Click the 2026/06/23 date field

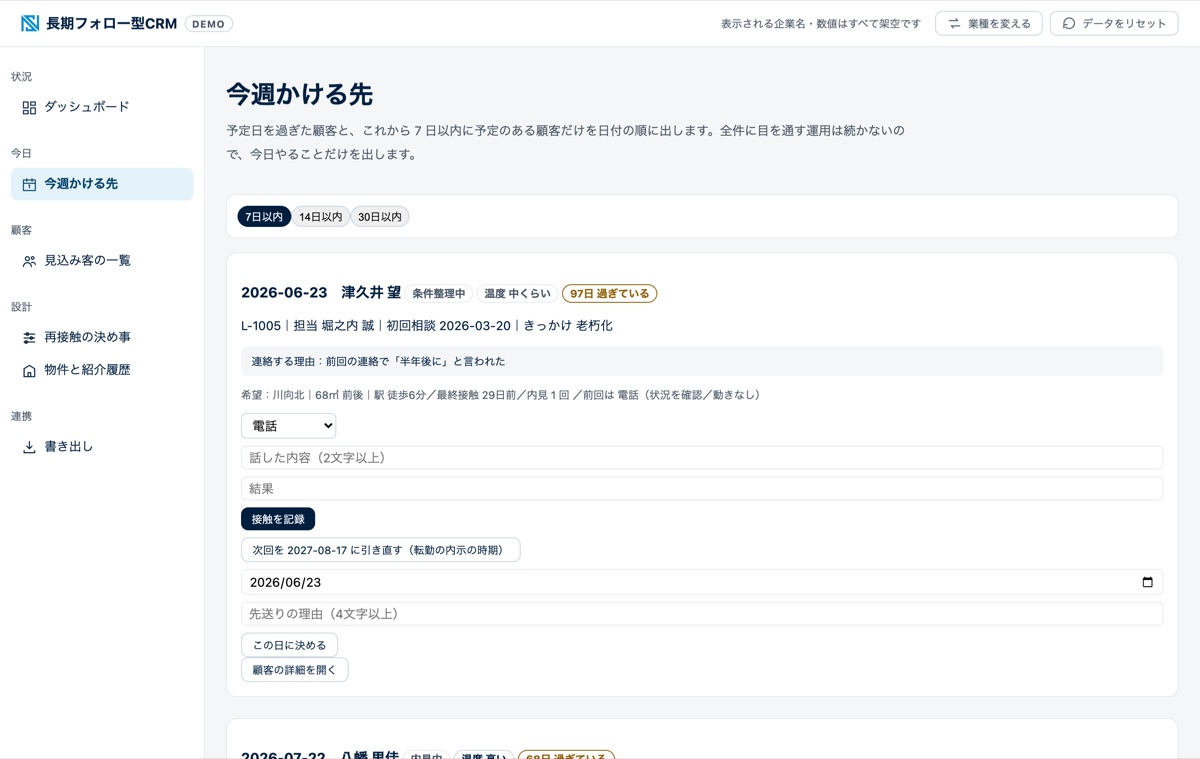[702, 582]
